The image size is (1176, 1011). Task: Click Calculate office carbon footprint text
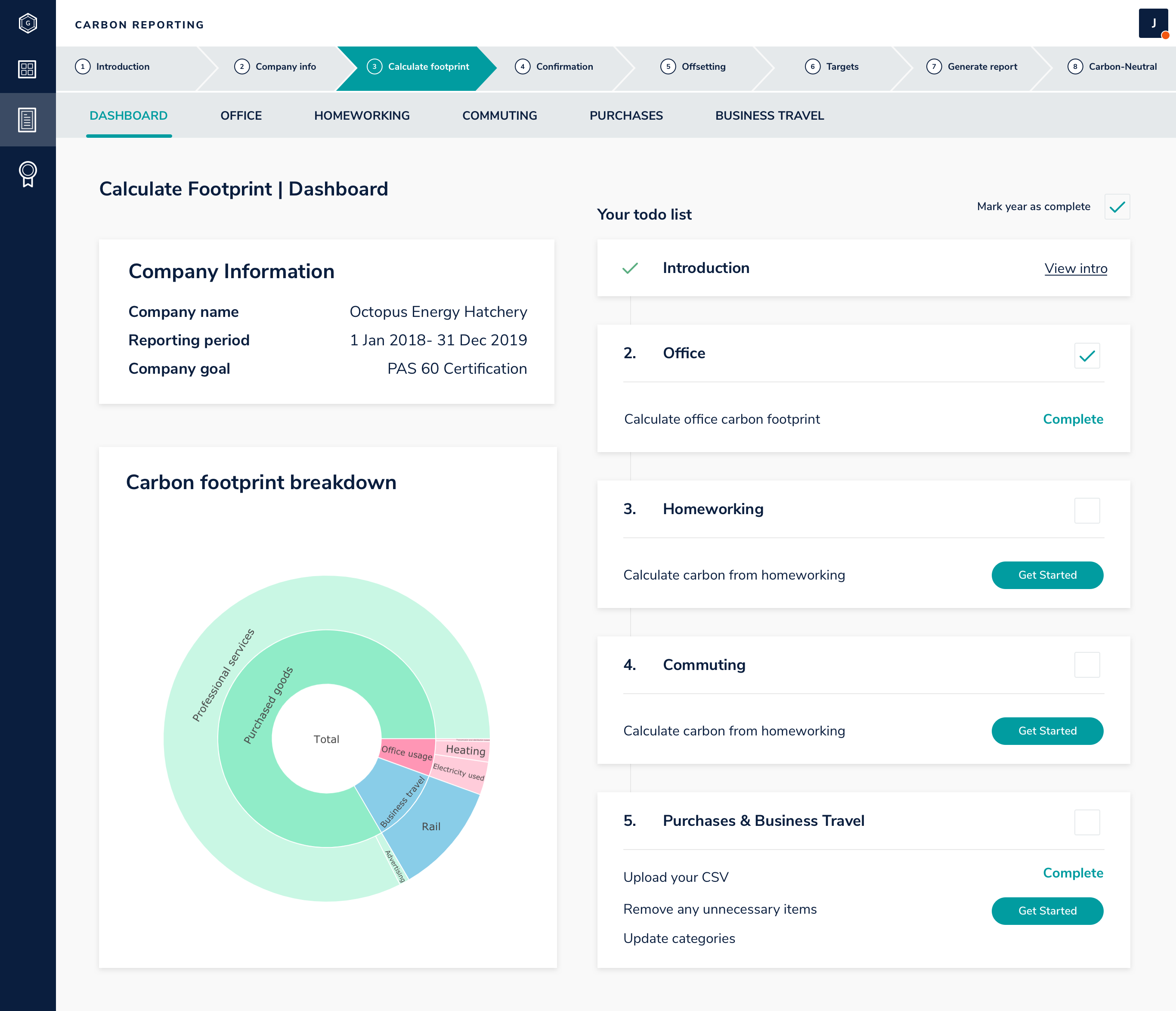click(722, 419)
